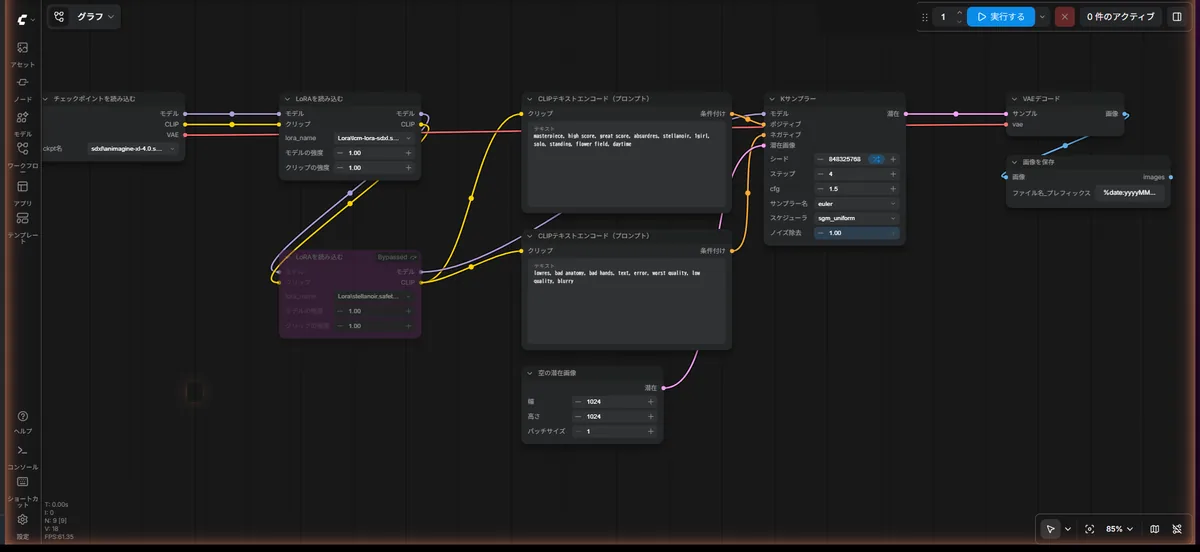Viewport: 1200px width, 552px height.
Task: Click the positive prompt text box starting masterpiece
Action: tap(626, 164)
